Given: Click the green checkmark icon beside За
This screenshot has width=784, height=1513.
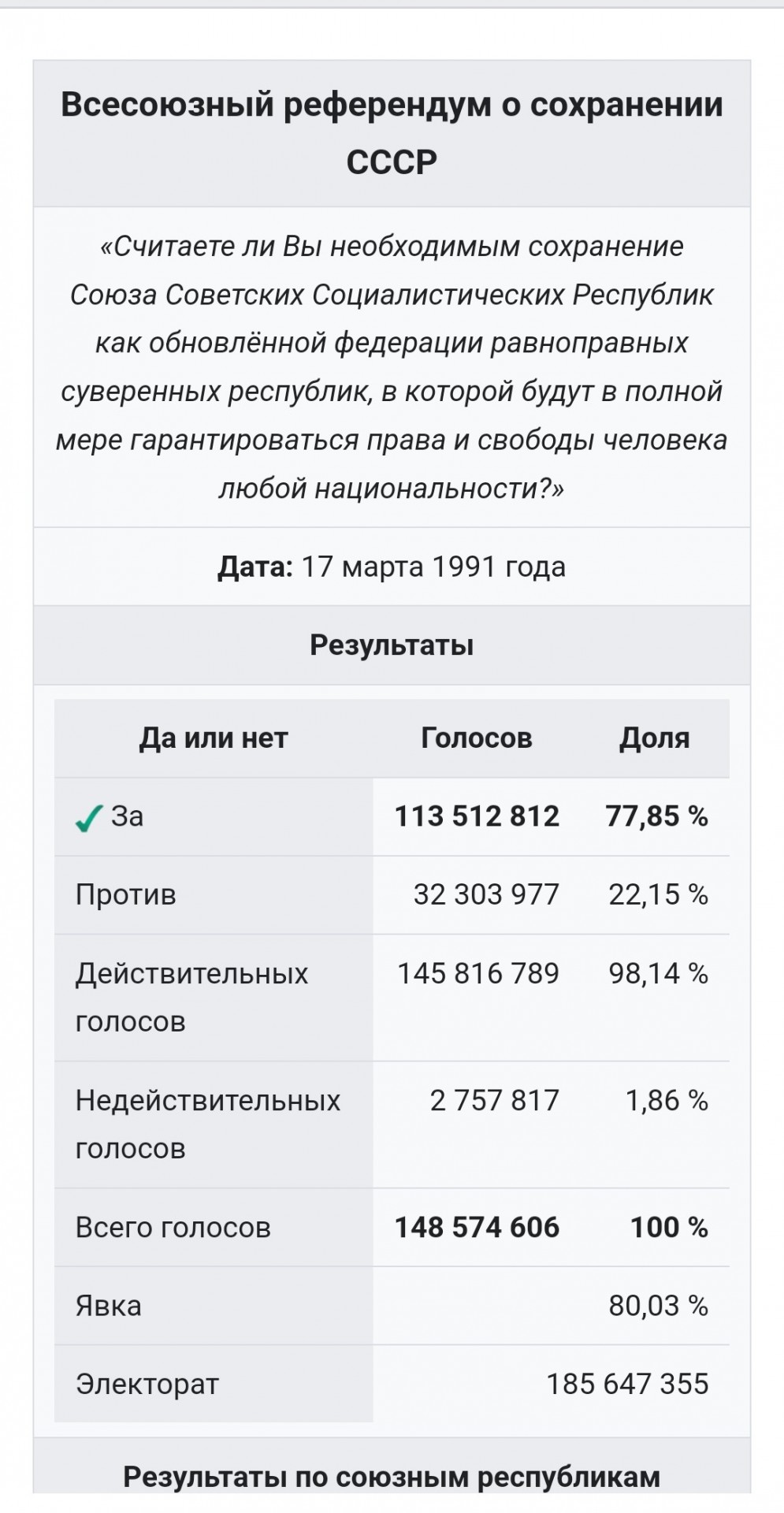Looking at the screenshot, I should pos(89,818).
